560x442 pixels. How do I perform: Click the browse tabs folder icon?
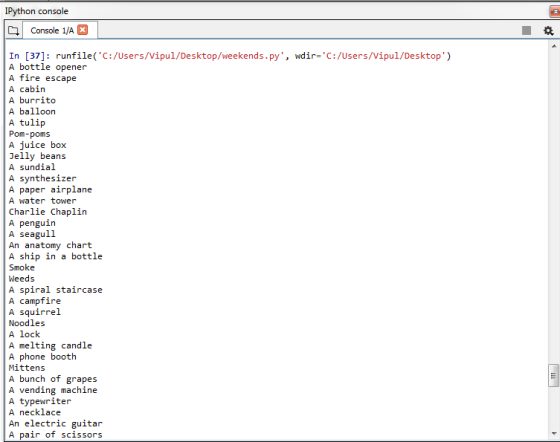14,31
